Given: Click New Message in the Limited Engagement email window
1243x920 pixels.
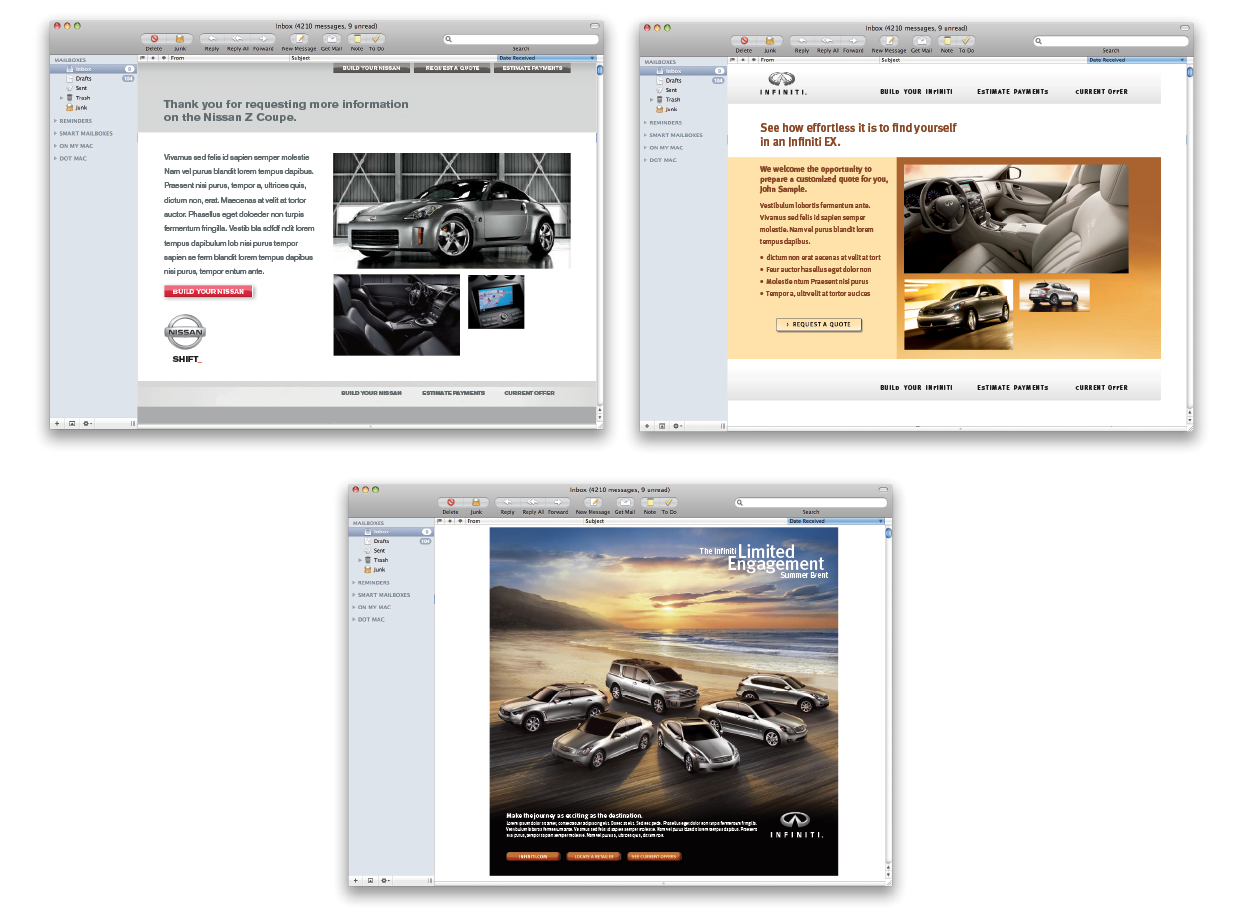Looking at the screenshot, I should pos(592,502).
